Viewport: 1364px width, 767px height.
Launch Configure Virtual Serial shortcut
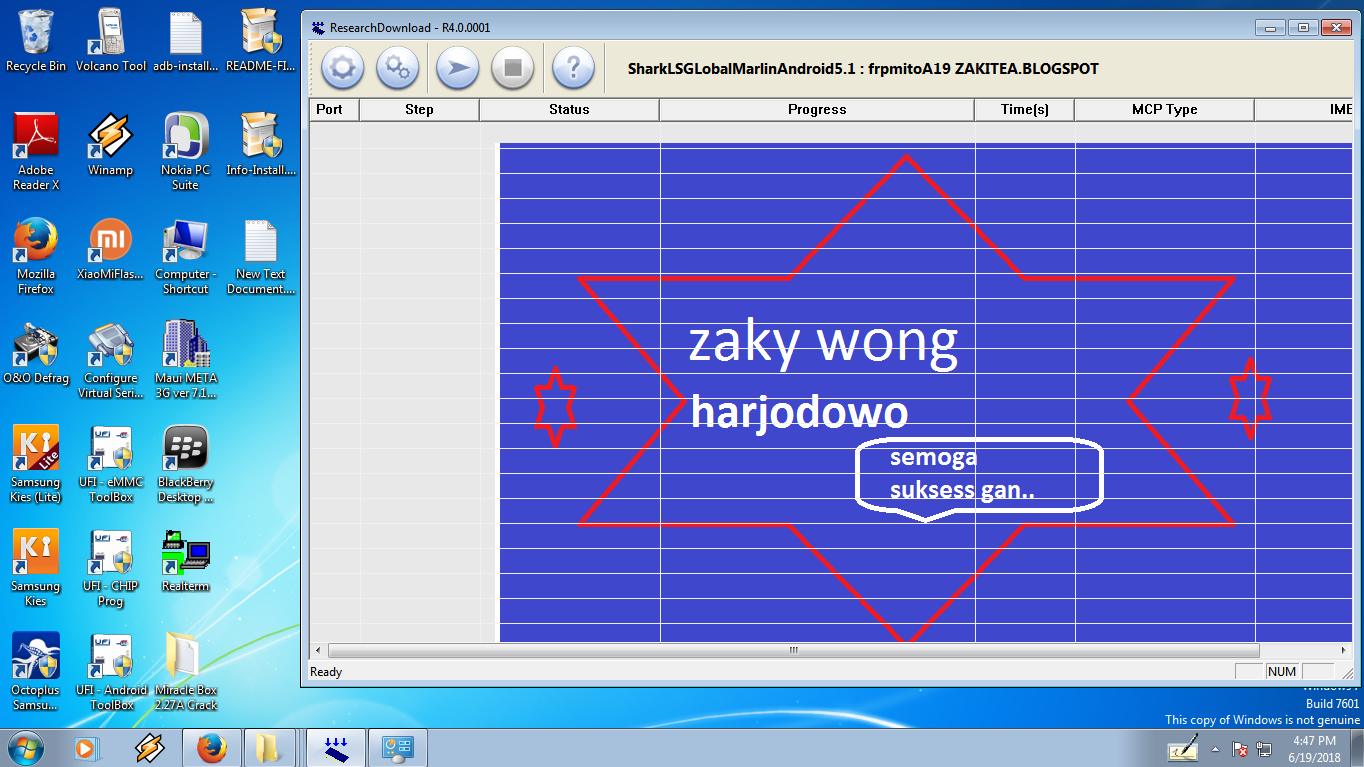(110, 359)
